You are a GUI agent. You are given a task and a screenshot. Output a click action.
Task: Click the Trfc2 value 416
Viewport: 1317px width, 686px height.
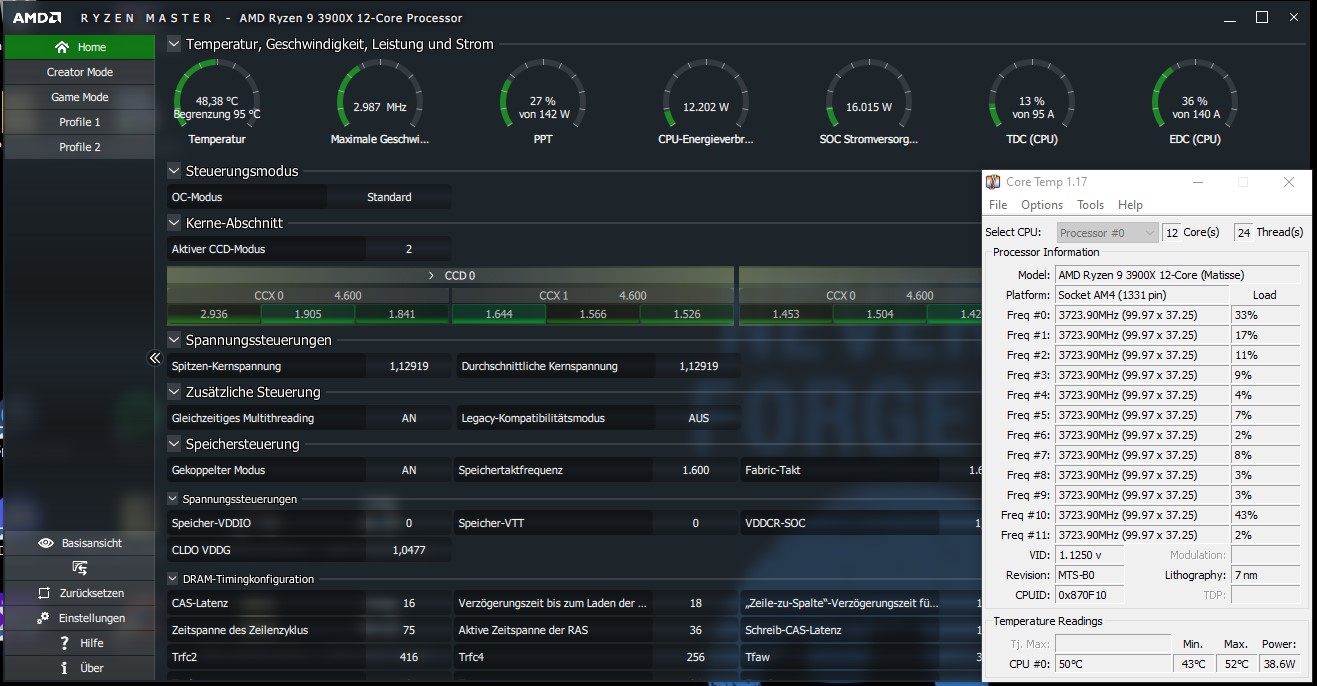pyautogui.click(x=409, y=657)
